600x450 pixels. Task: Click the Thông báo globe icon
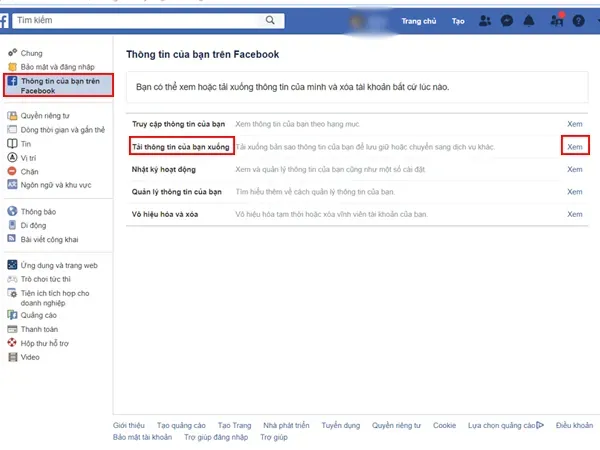12,211
